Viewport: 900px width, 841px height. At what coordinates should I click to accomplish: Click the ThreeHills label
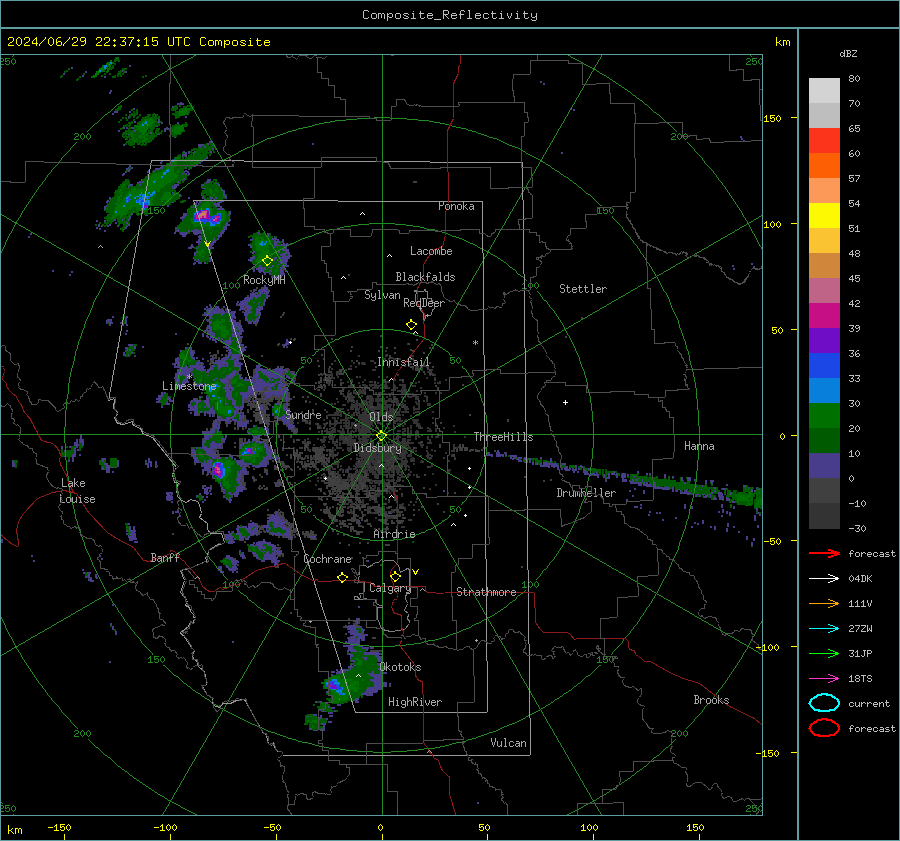[503, 437]
